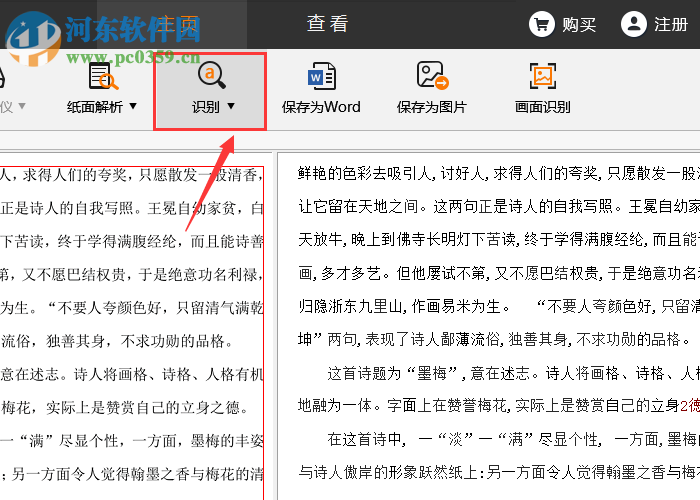Screen dimensions: 700x500
Task: Click result line starting 坤”两句
Action: [495, 339]
